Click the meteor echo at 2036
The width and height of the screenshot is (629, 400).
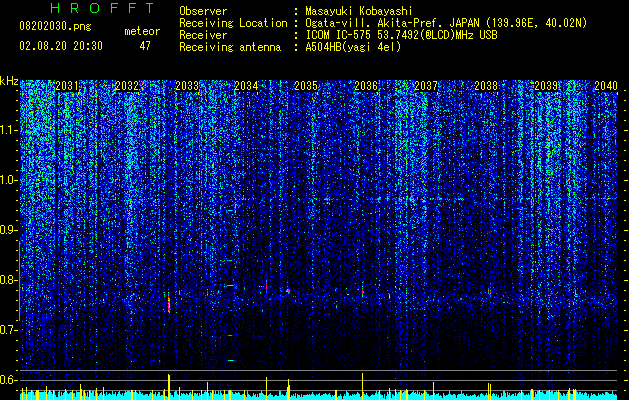tap(362, 292)
